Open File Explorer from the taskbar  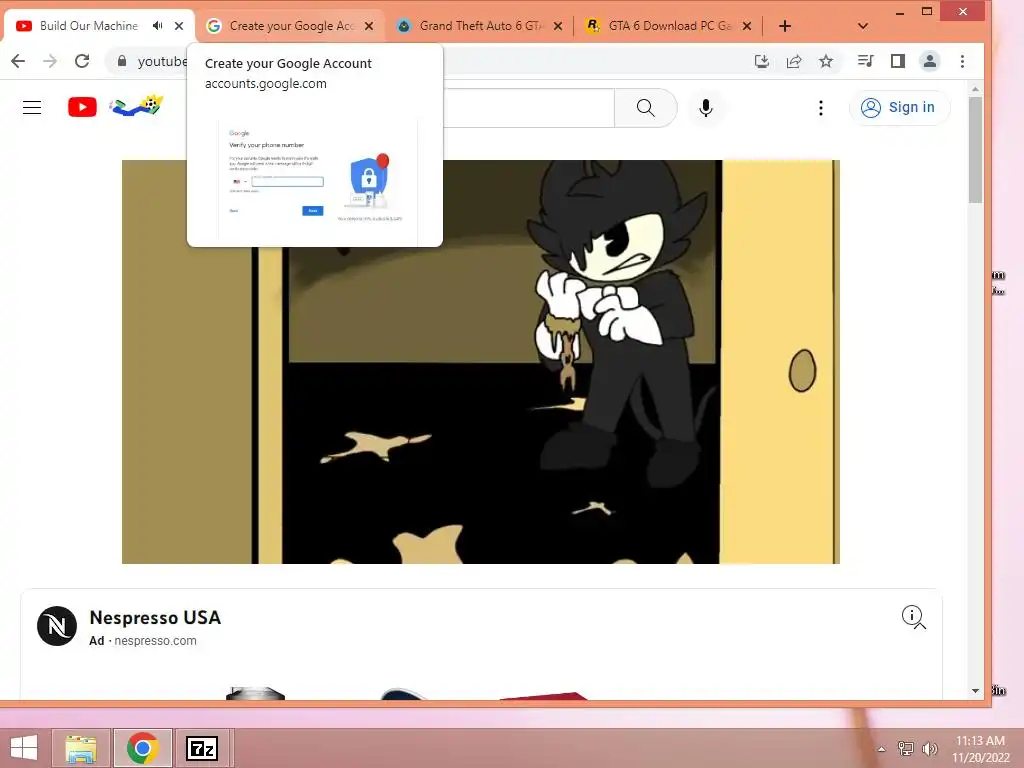click(x=81, y=748)
